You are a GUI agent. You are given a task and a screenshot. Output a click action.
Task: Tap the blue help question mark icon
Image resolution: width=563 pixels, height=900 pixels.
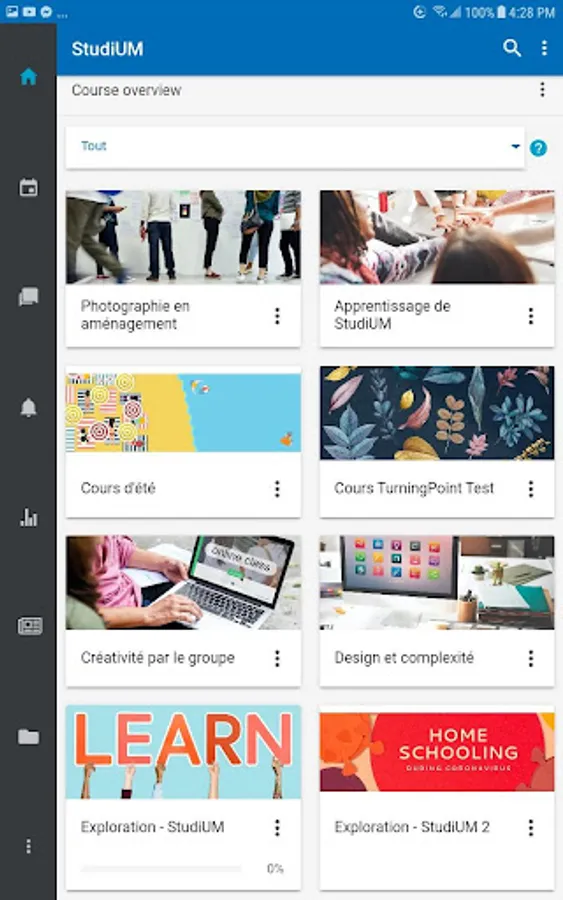[538, 148]
